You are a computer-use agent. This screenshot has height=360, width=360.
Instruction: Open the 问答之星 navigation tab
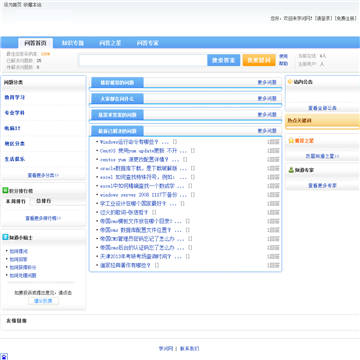pyautogui.click(x=110, y=43)
